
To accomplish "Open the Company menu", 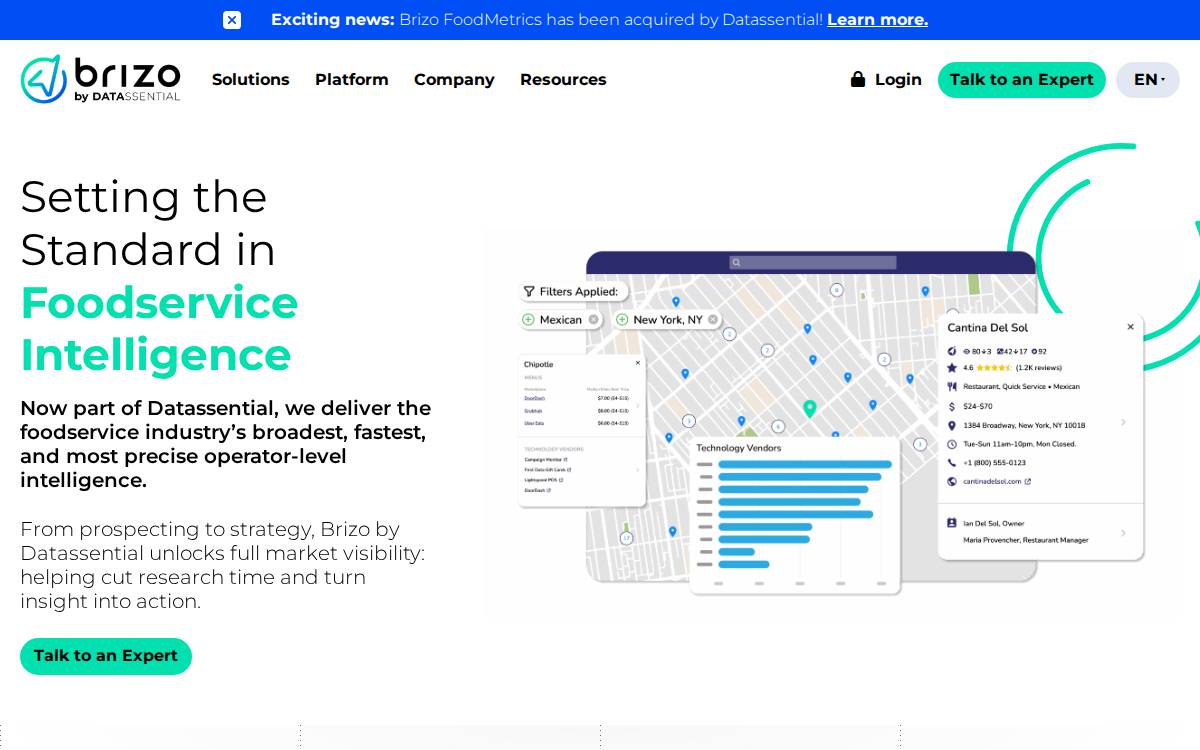I will (x=454, y=79).
